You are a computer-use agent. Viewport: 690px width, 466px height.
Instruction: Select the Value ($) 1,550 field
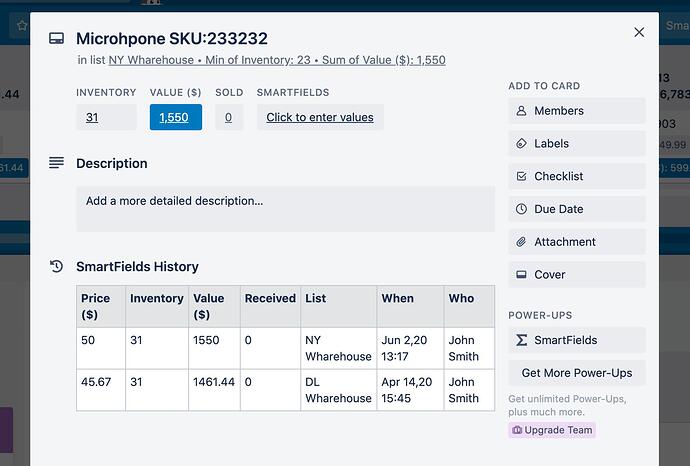pyautogui.click(x=176, y=117)
